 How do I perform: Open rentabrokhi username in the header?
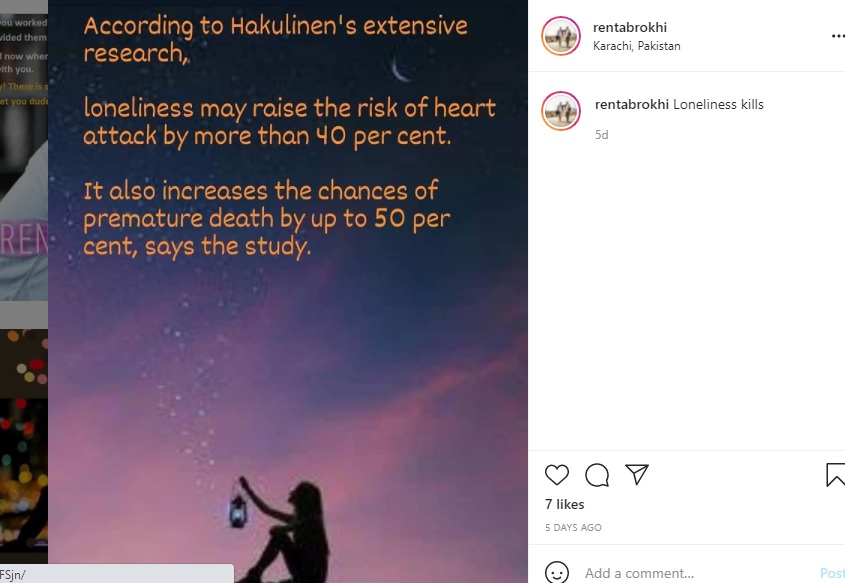(x=629, y=27)
